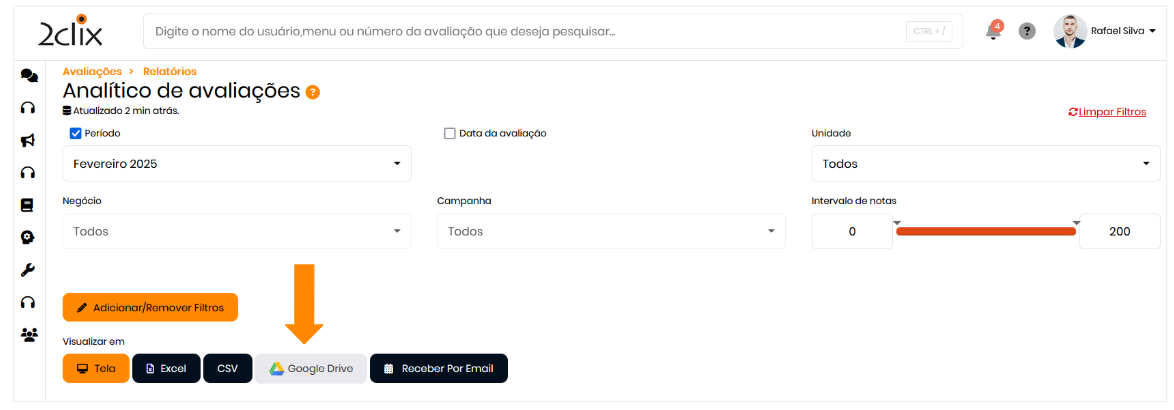Uncheck the Período checkbox
The width and height of the screenshot is (1174, 410).
[x=75, y=133]
